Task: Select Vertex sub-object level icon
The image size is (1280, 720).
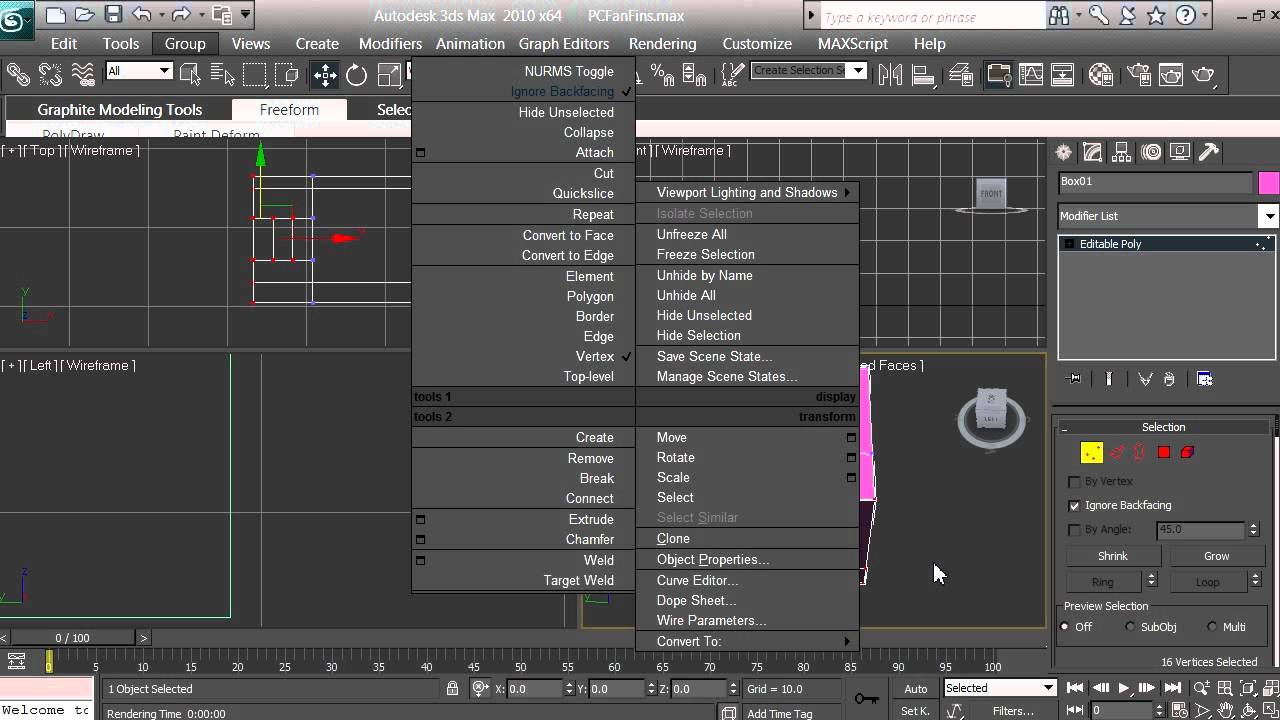Action: pos(1092,453)
